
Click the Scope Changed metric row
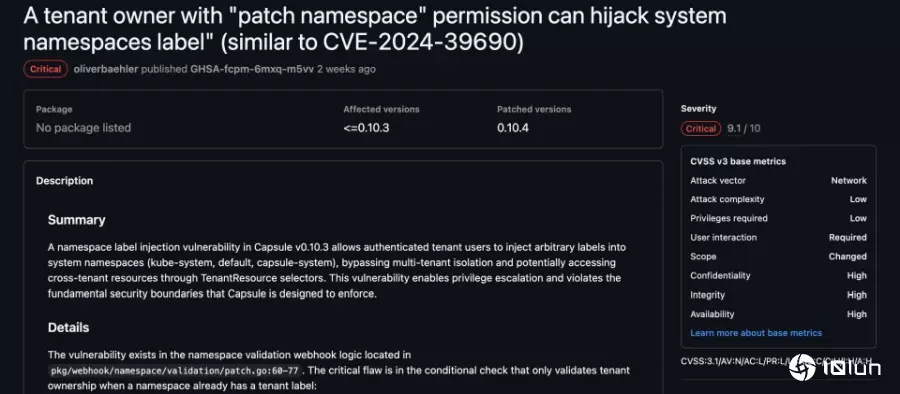778,257
